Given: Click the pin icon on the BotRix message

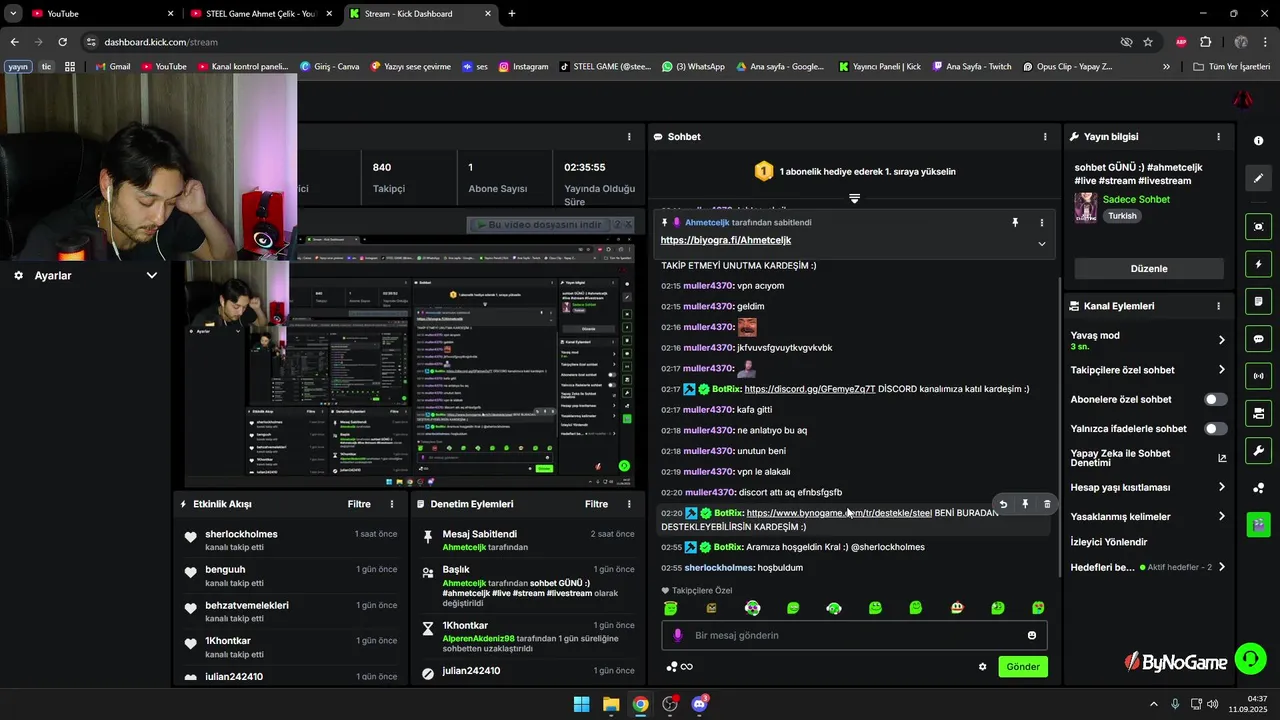Looking at the screenshot, I should (x=1025, y=504).
